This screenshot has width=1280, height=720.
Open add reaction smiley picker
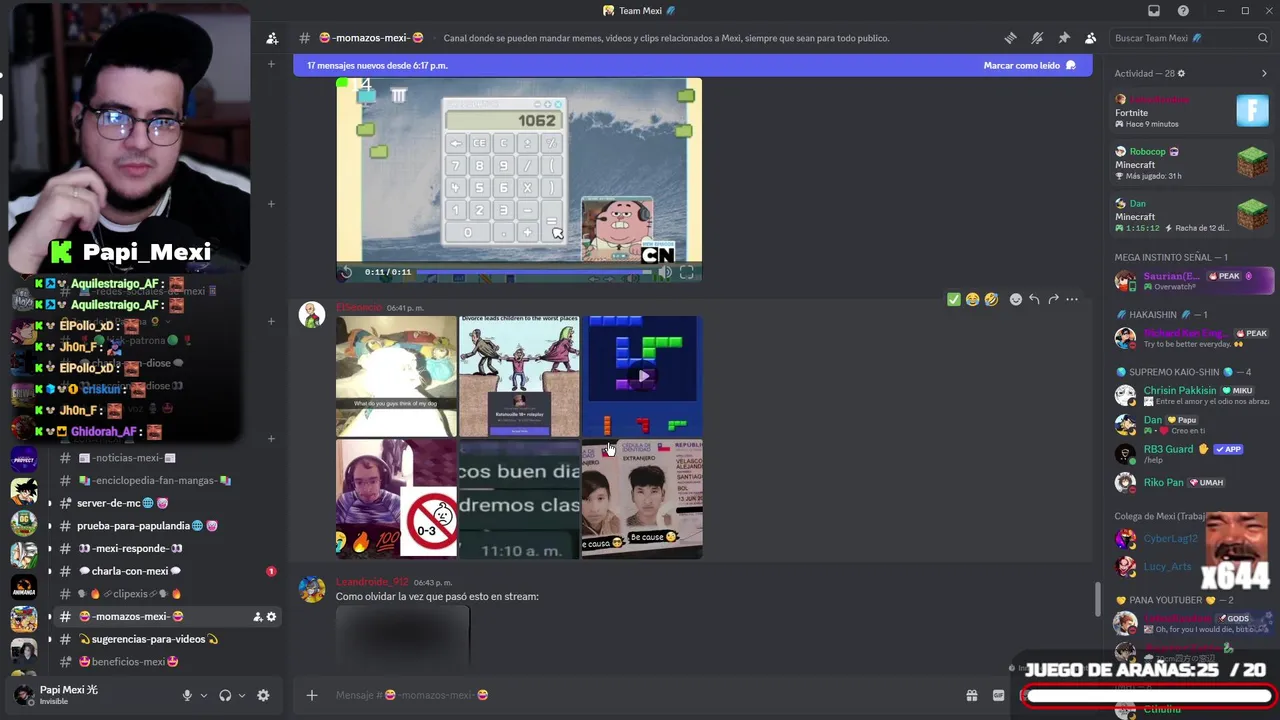(x=1016, y=299)
